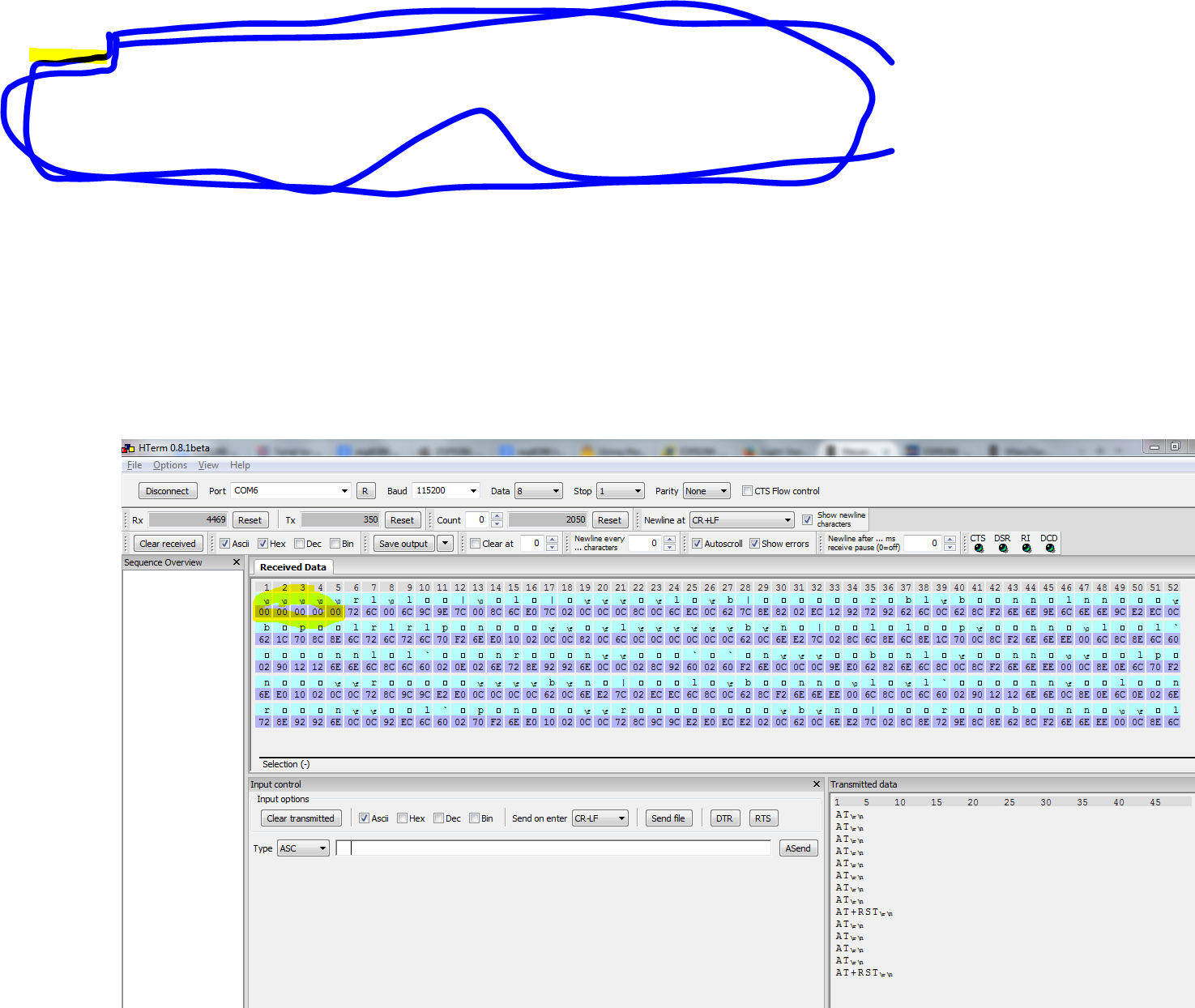The width and height of the screenshot is (1195, 1008).
Task: Click the Transmitted data panel header
Action: coord(864,784)
